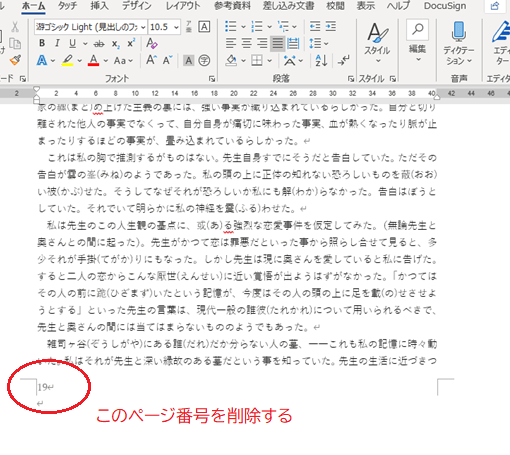Viewport: 510px width, 455px height.
Task: Decrease paragraph indent
Action: pyautogui.click(x=315, y=26)
